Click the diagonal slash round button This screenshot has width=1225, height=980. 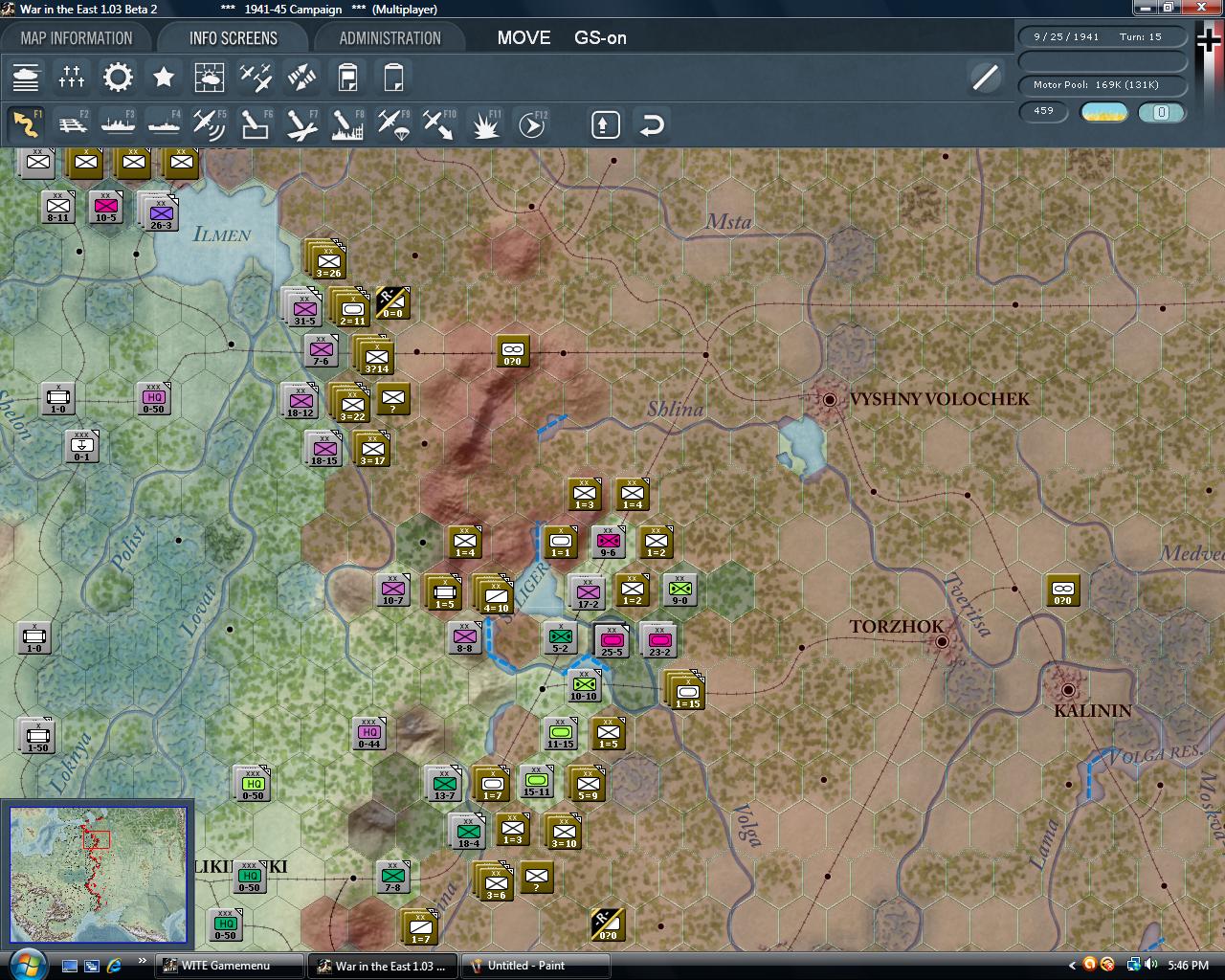point(985,78)
